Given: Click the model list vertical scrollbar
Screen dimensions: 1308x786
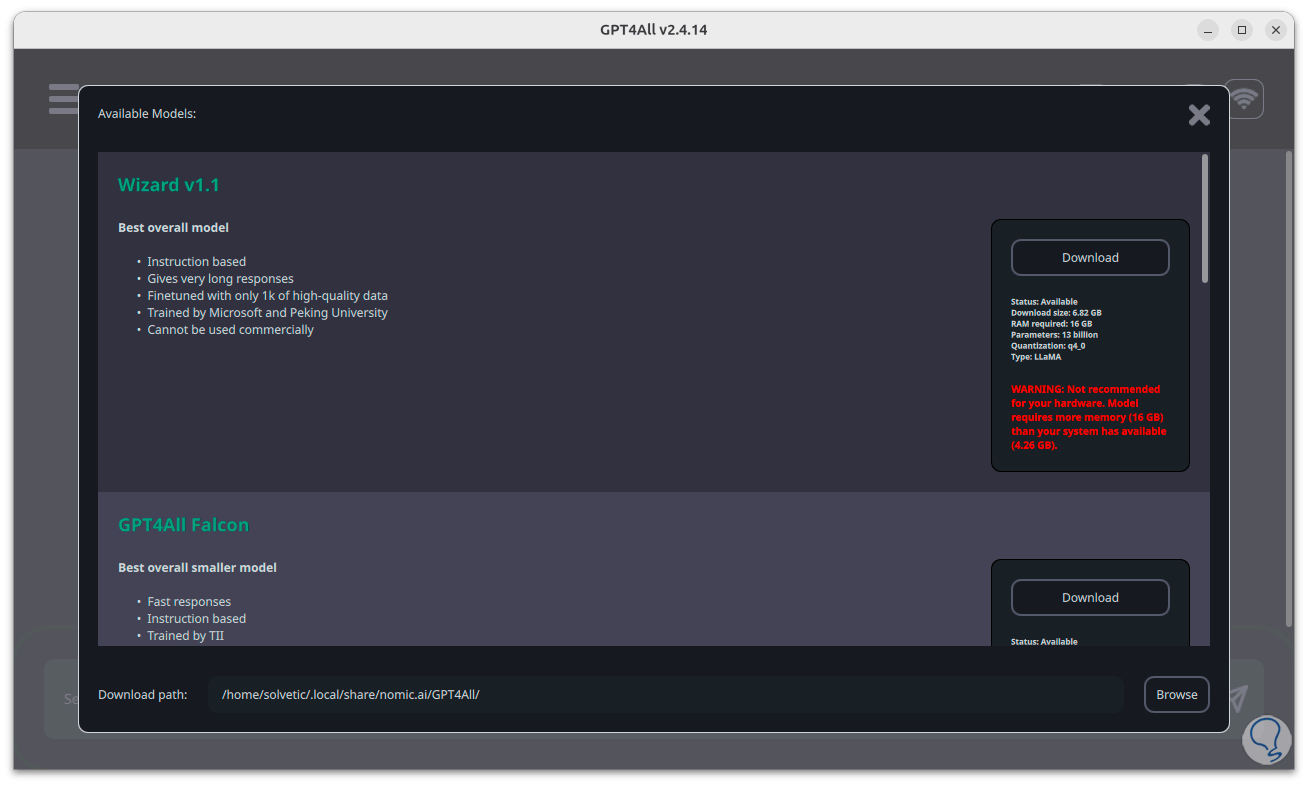Looking at the screenshot, I should (x=1205, y=218).
